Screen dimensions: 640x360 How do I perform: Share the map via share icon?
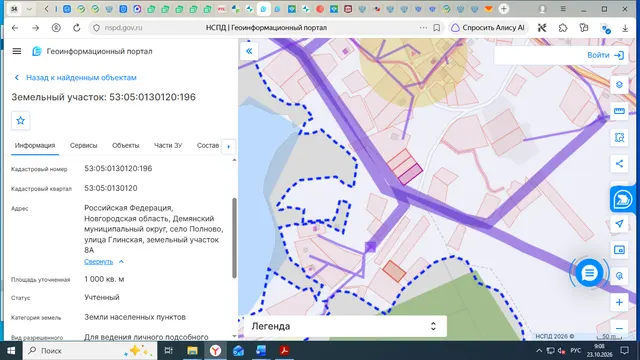point(619,164)
